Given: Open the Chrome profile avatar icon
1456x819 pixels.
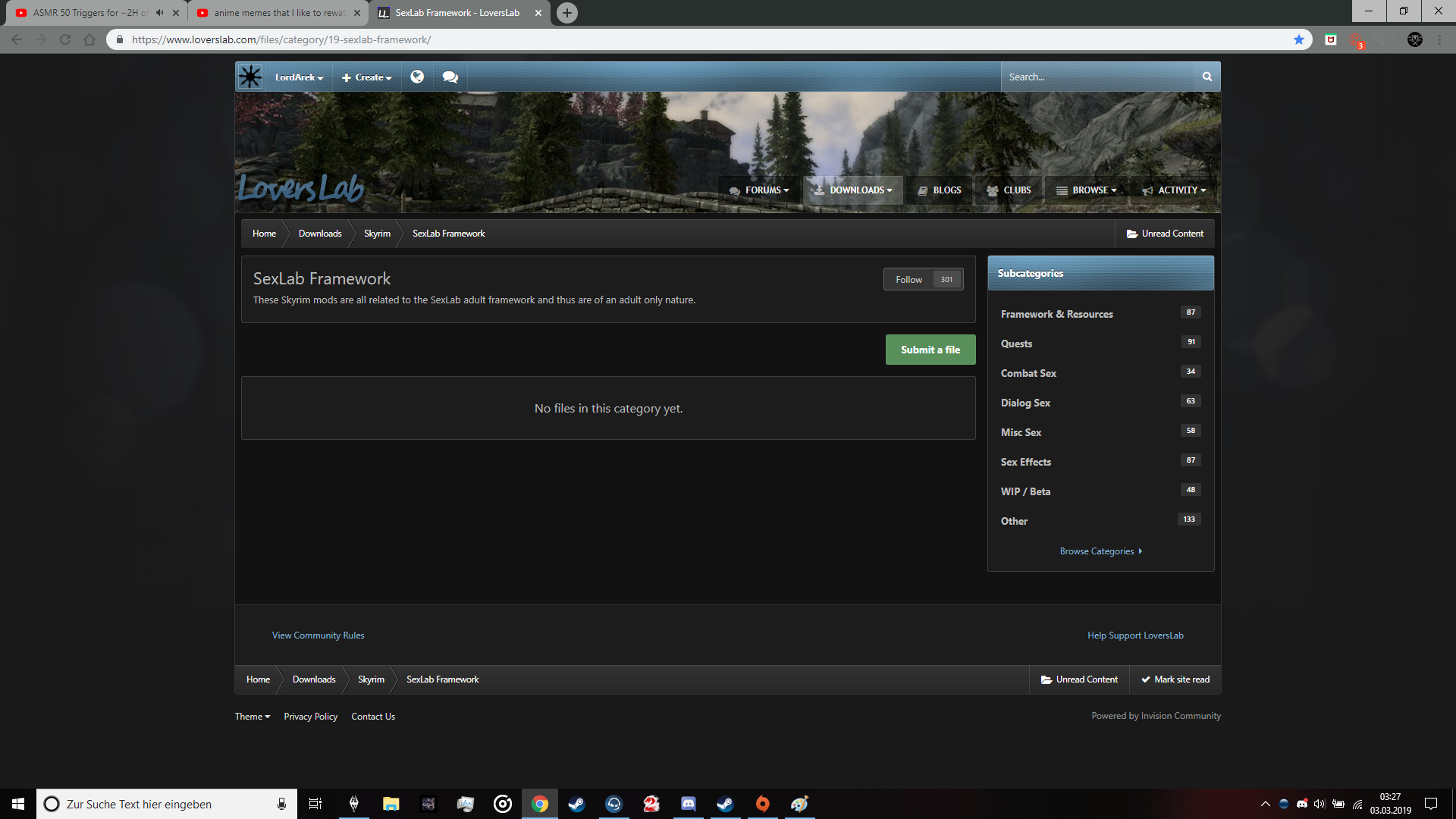Looking at the screenshot, I should tap(1415, 39).
